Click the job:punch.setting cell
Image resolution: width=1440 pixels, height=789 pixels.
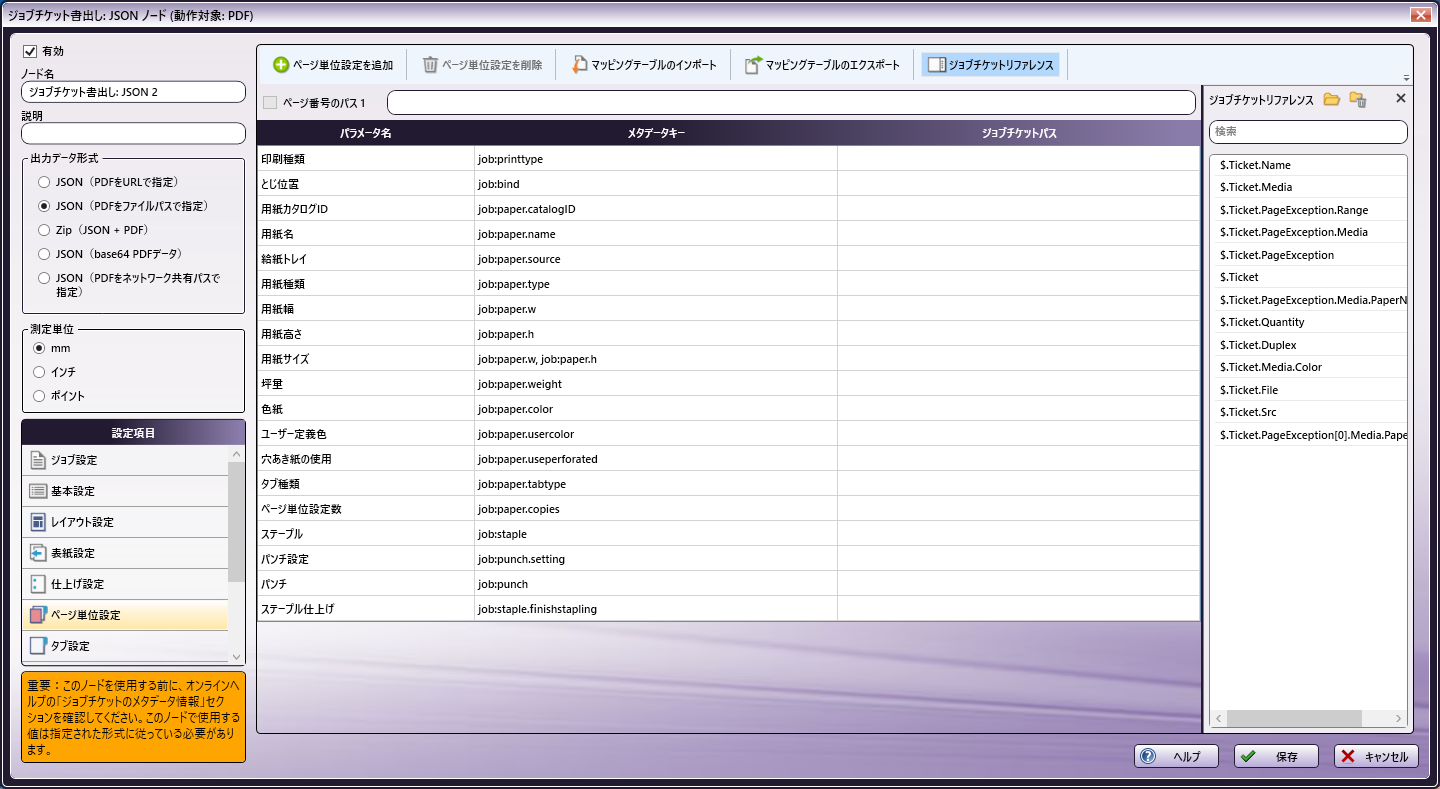click(656, 559)
